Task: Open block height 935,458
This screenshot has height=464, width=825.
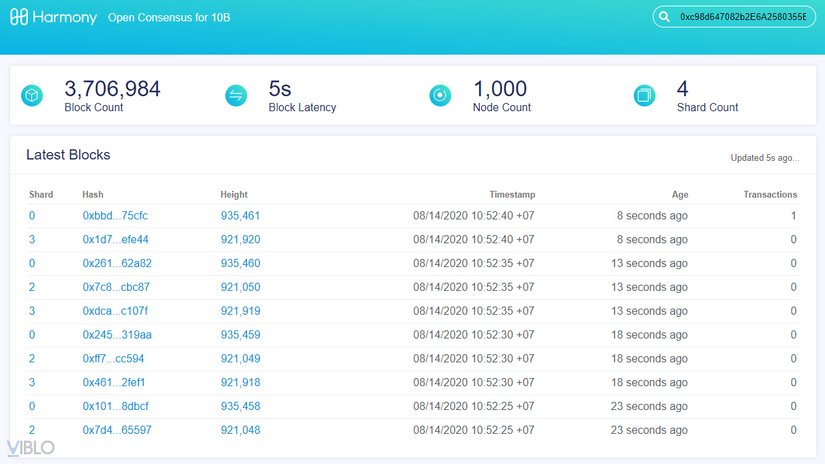Action: click(240, 406)
